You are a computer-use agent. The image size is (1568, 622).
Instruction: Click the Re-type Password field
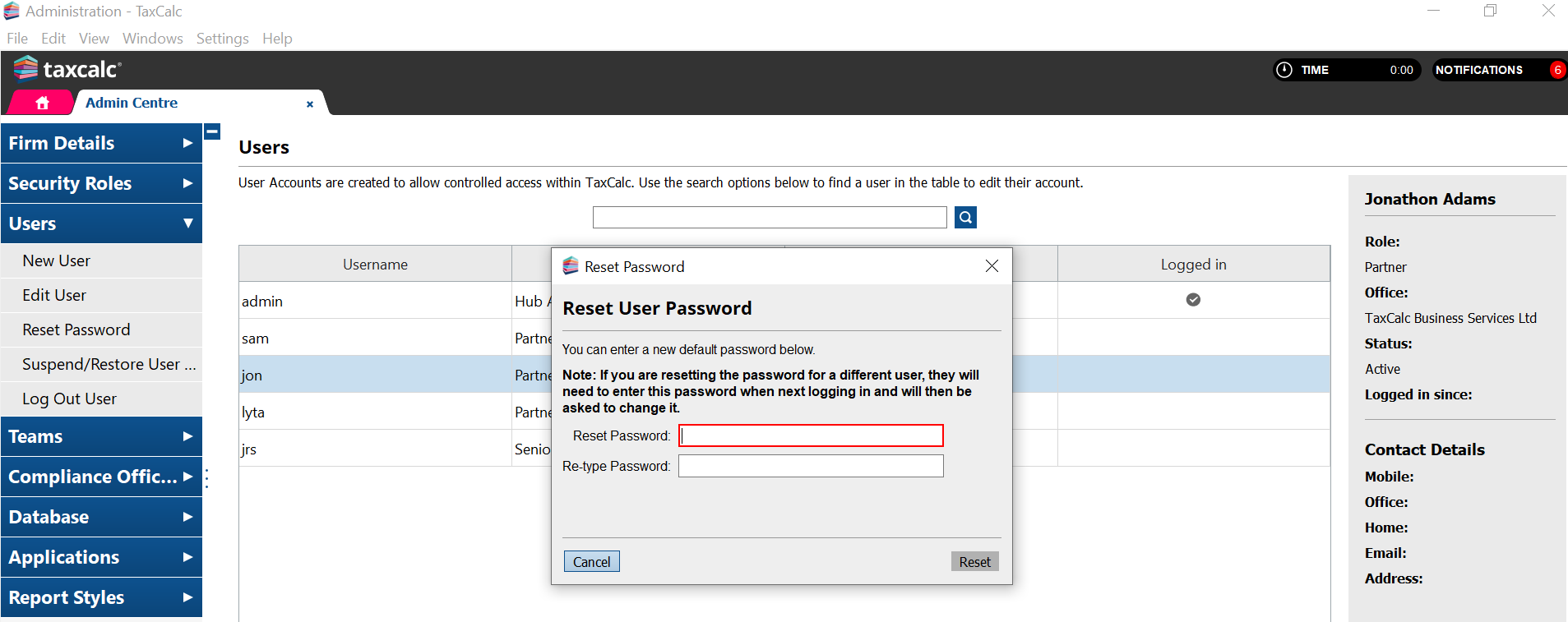(810, 466)
